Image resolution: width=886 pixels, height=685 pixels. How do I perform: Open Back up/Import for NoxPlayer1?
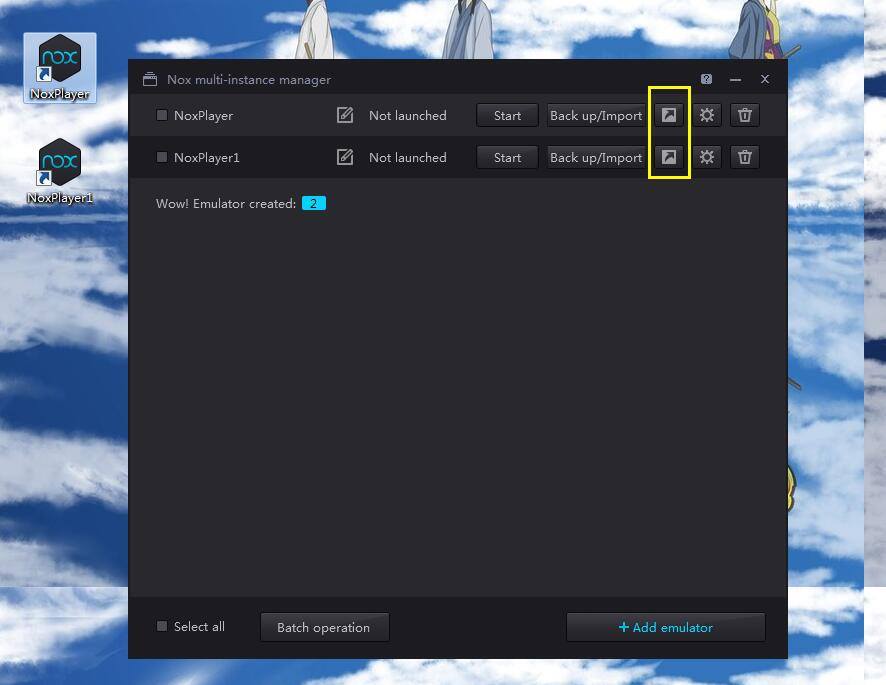click(596, 157)
